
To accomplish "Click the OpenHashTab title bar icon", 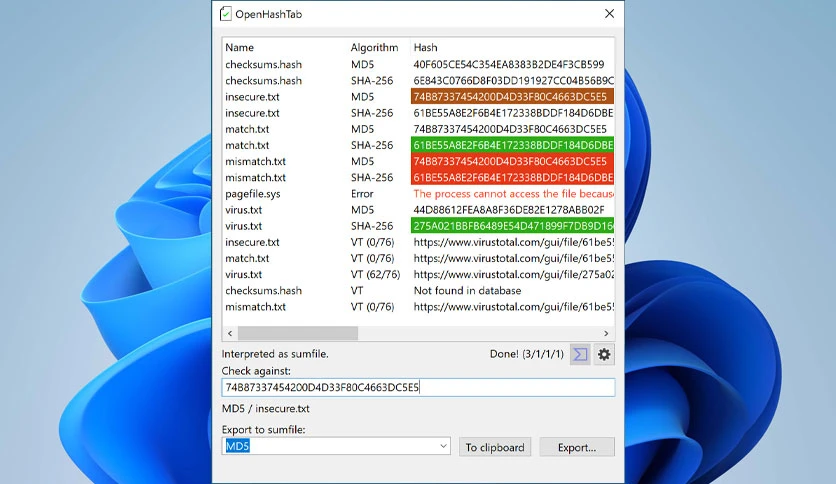I will (226, 14).
